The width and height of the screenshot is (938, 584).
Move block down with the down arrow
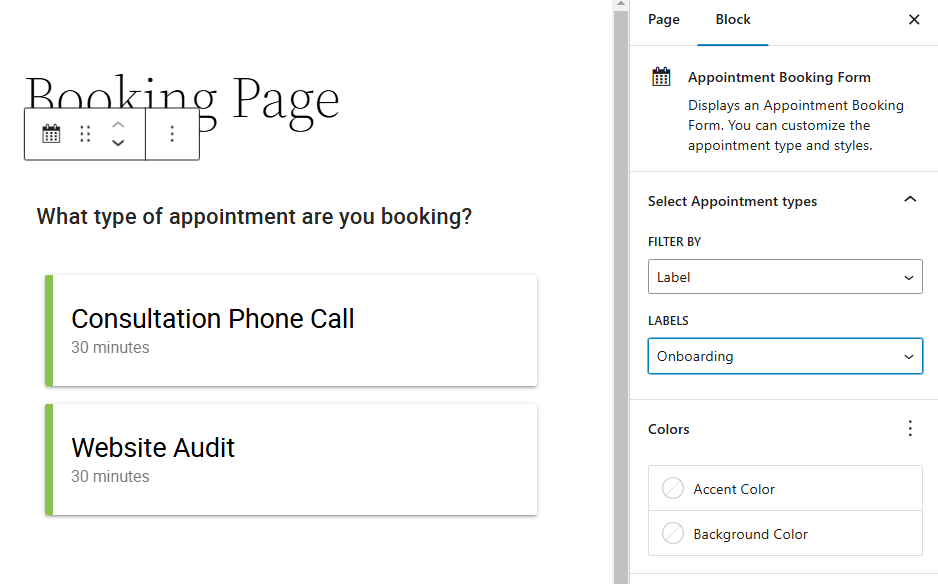click(118, 143)
